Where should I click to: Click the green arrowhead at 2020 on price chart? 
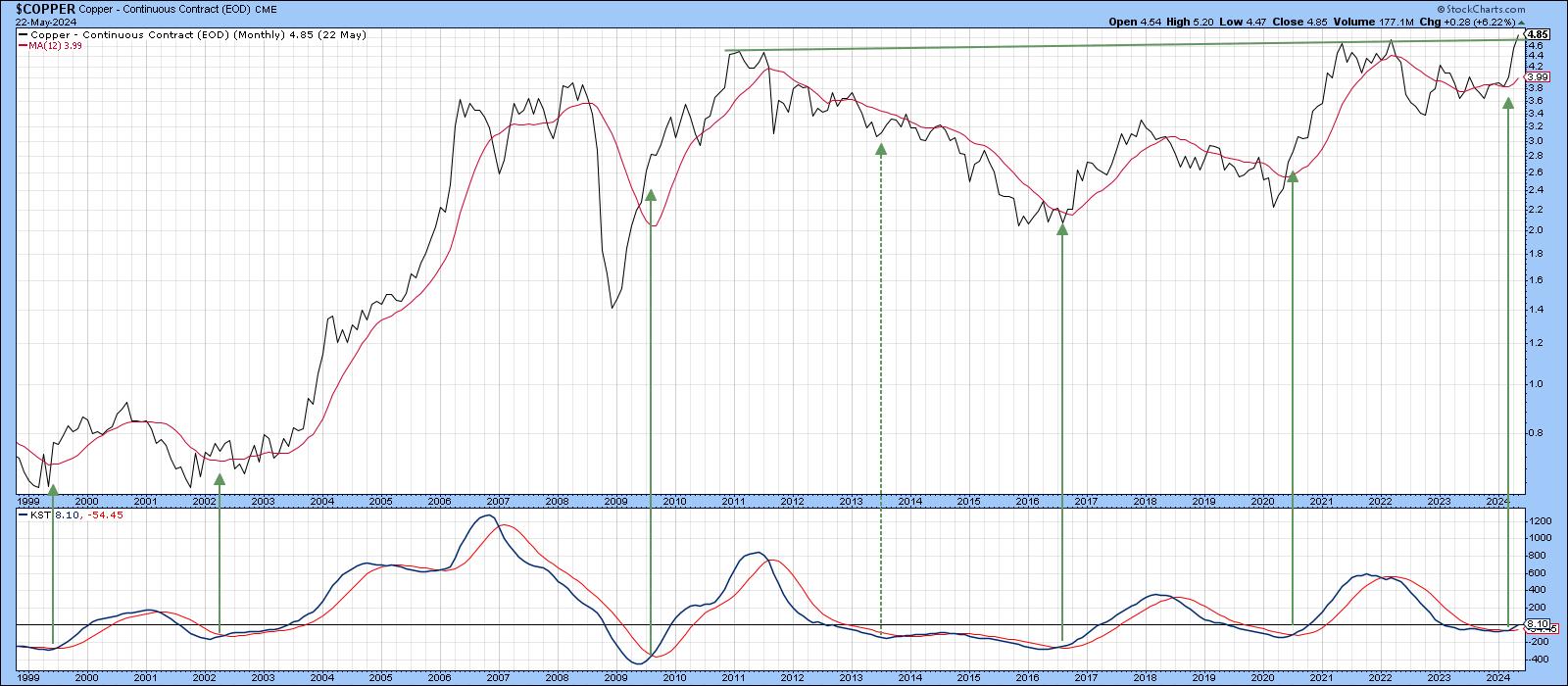coord(1293,176)
